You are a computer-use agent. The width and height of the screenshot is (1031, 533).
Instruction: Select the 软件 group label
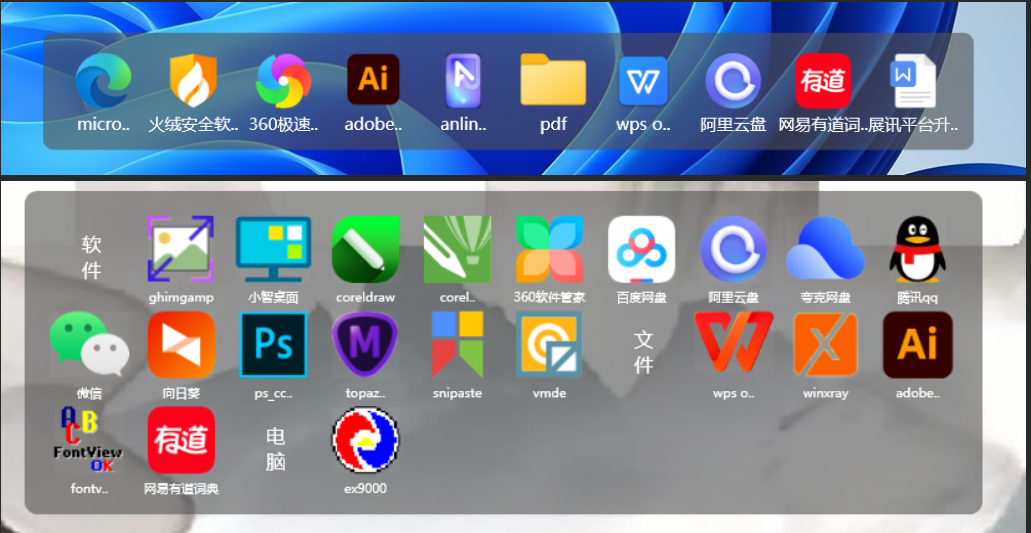pyautogui.click(x=91, y=257)
